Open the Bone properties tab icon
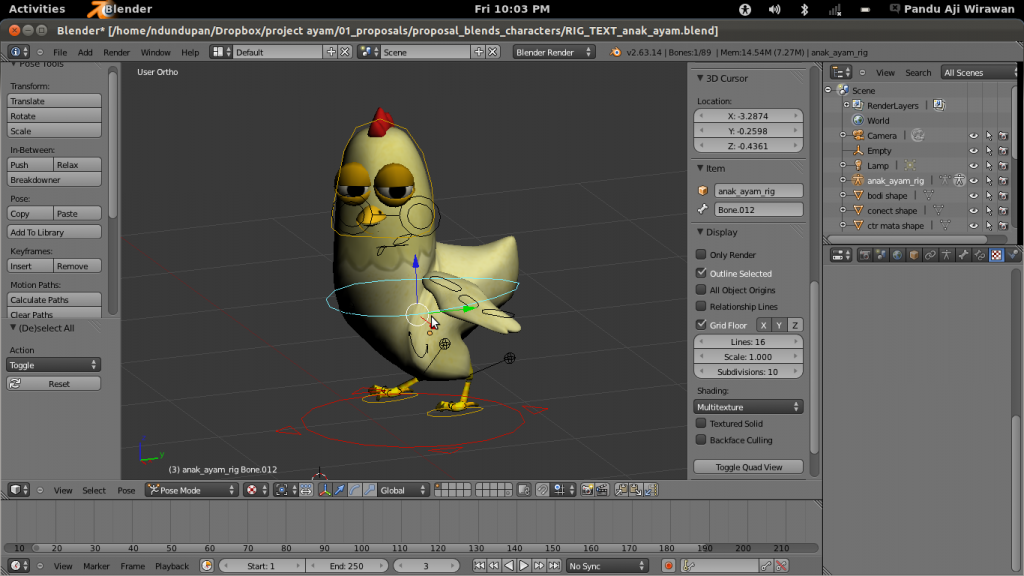1024x576 pixels. coord(963,255)
